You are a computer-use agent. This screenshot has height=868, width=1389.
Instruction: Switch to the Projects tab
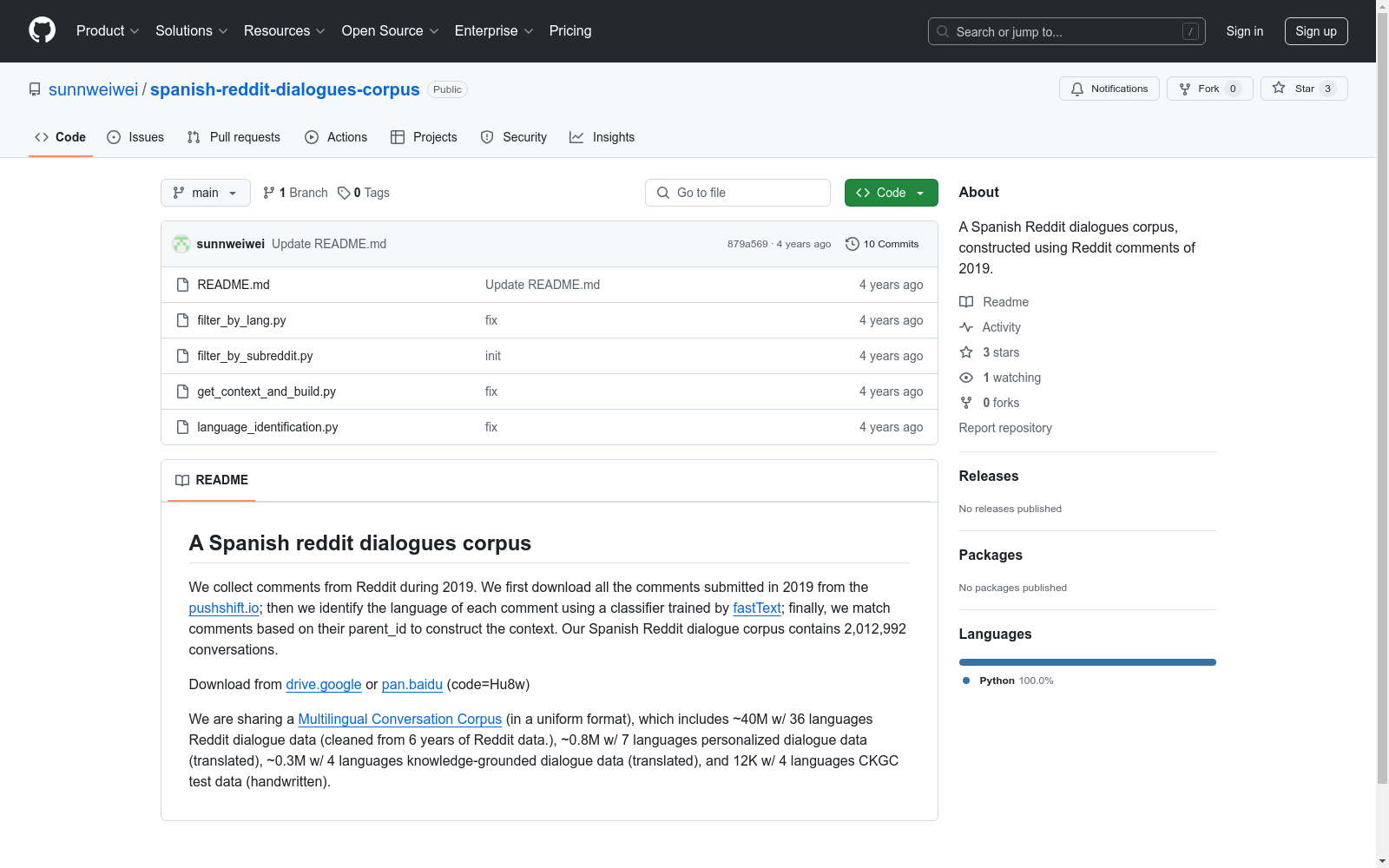[424, 137]
